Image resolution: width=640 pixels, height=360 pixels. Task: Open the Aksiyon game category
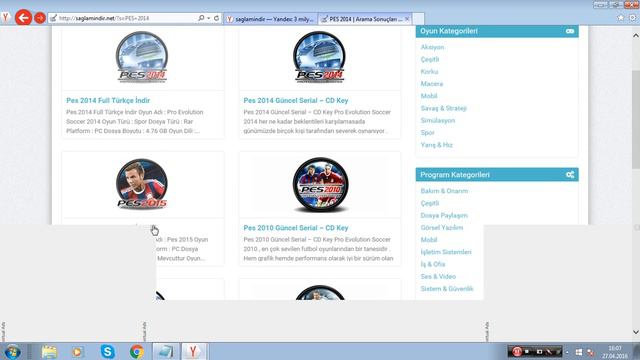tap(432, 47)
